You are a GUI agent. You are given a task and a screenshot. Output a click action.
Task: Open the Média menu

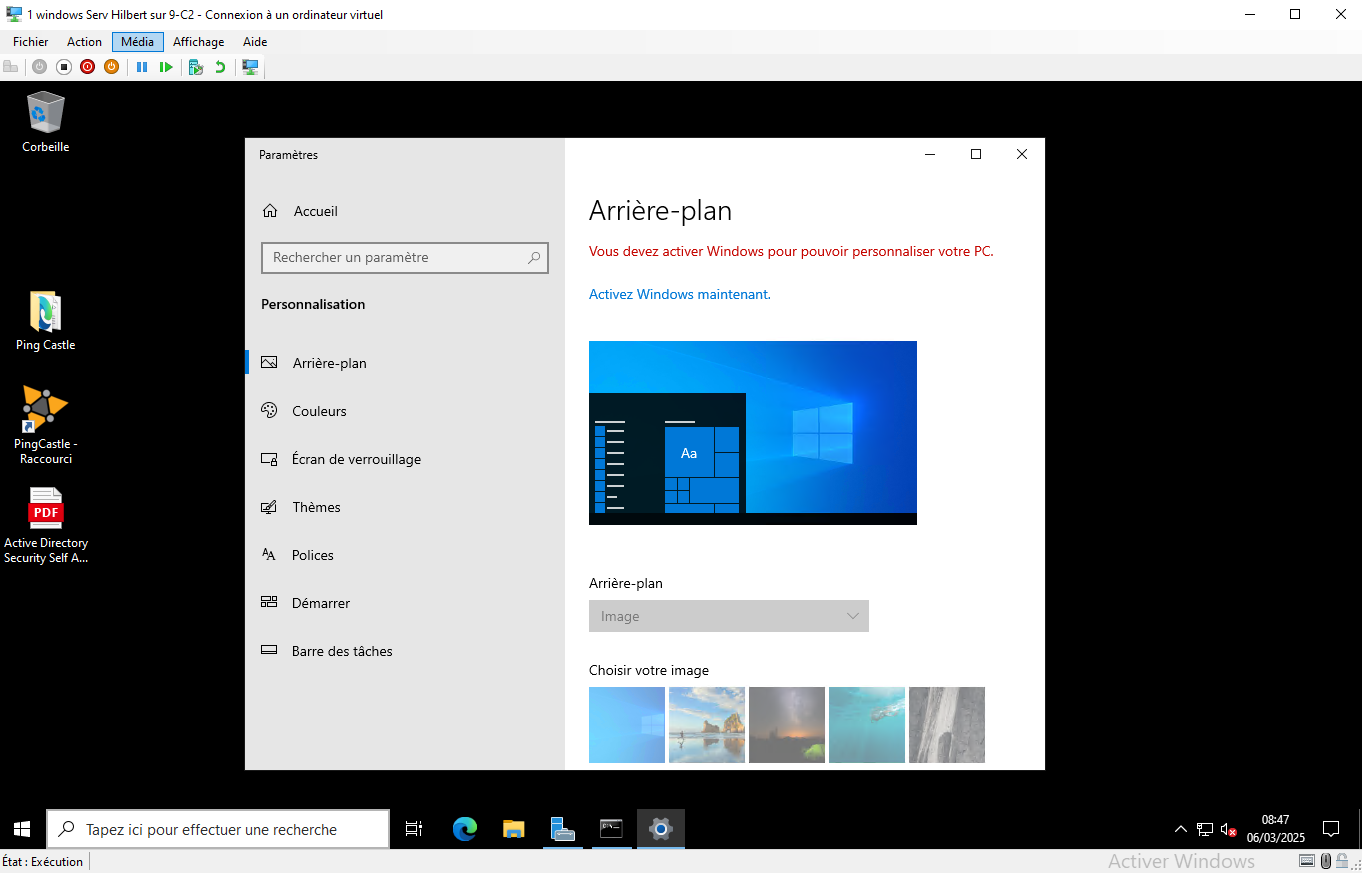tap(137, 42)
